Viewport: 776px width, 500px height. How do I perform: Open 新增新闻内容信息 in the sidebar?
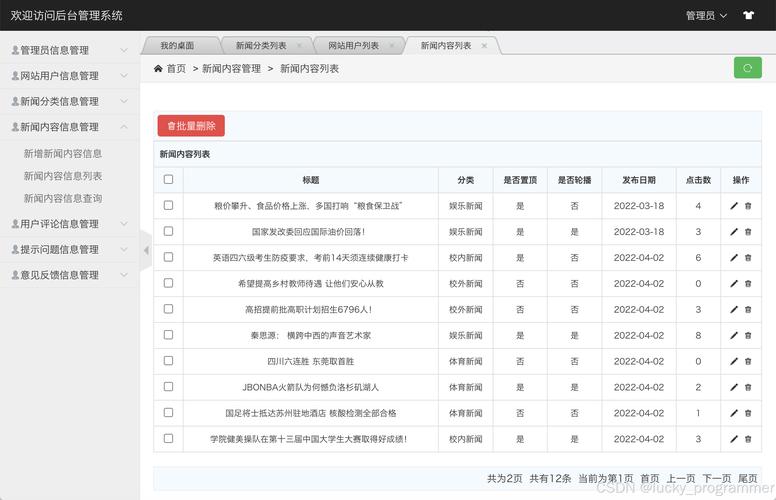tap(63, 153)
